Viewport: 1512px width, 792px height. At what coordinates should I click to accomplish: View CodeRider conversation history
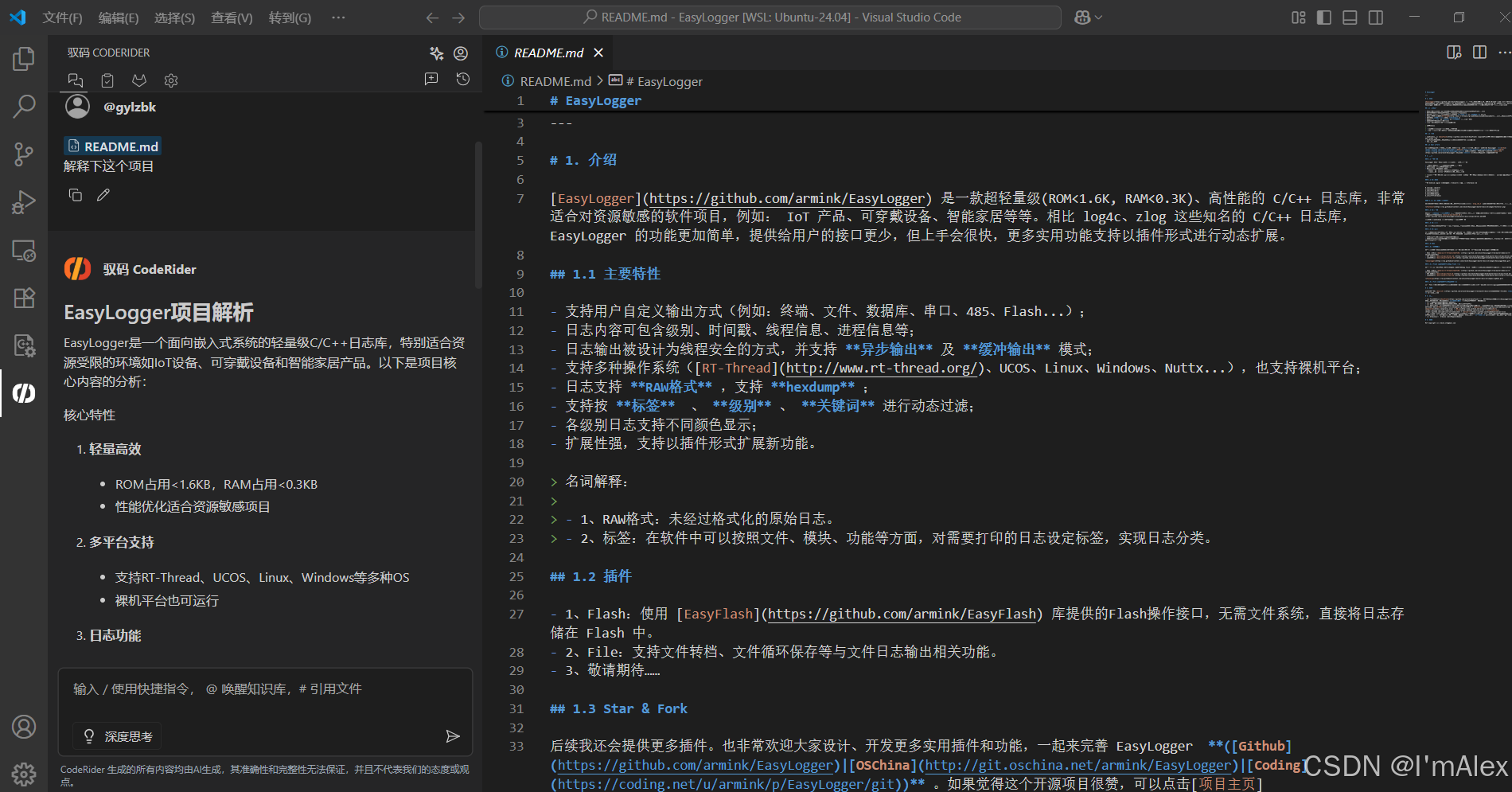tap(462, 79)
